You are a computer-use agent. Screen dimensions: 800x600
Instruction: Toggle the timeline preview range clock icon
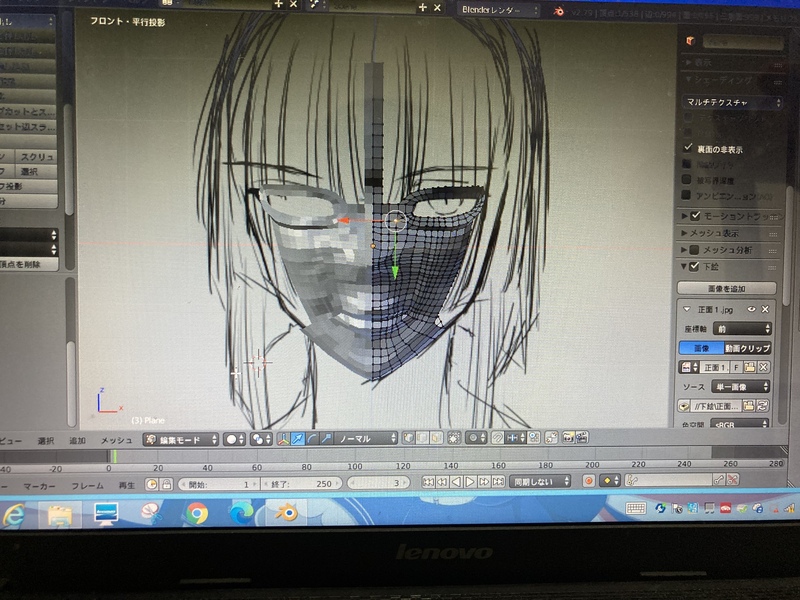click(152, 484)
